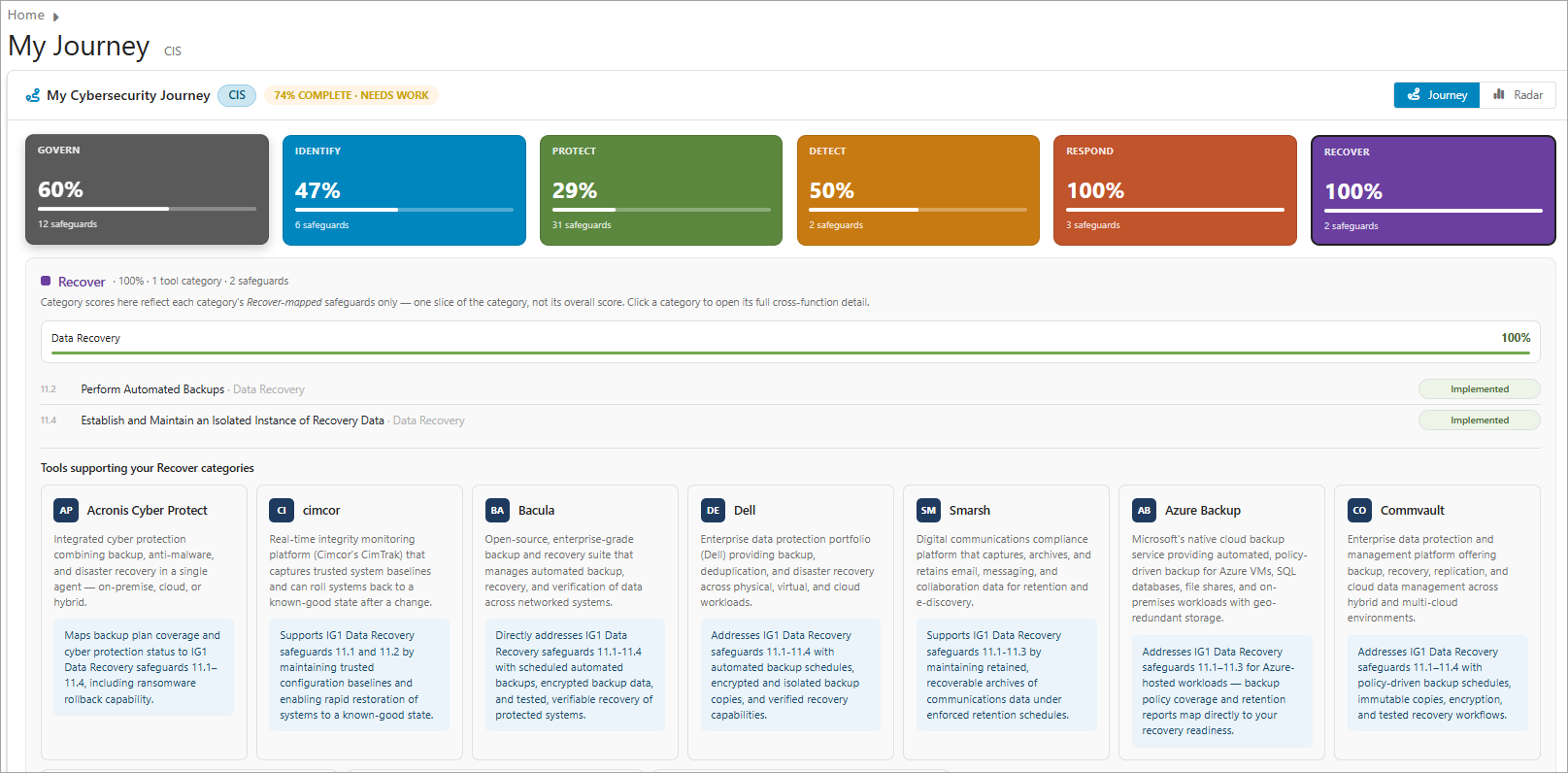
Task: Click the Acronis safeguard mapping note
Action: [x=144, y=667]
